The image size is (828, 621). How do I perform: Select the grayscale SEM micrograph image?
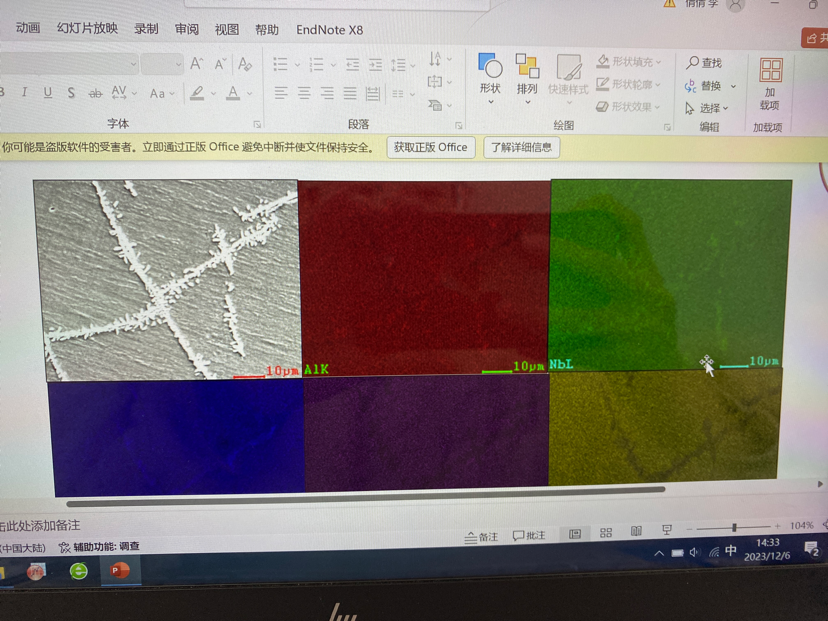[166, 279]
